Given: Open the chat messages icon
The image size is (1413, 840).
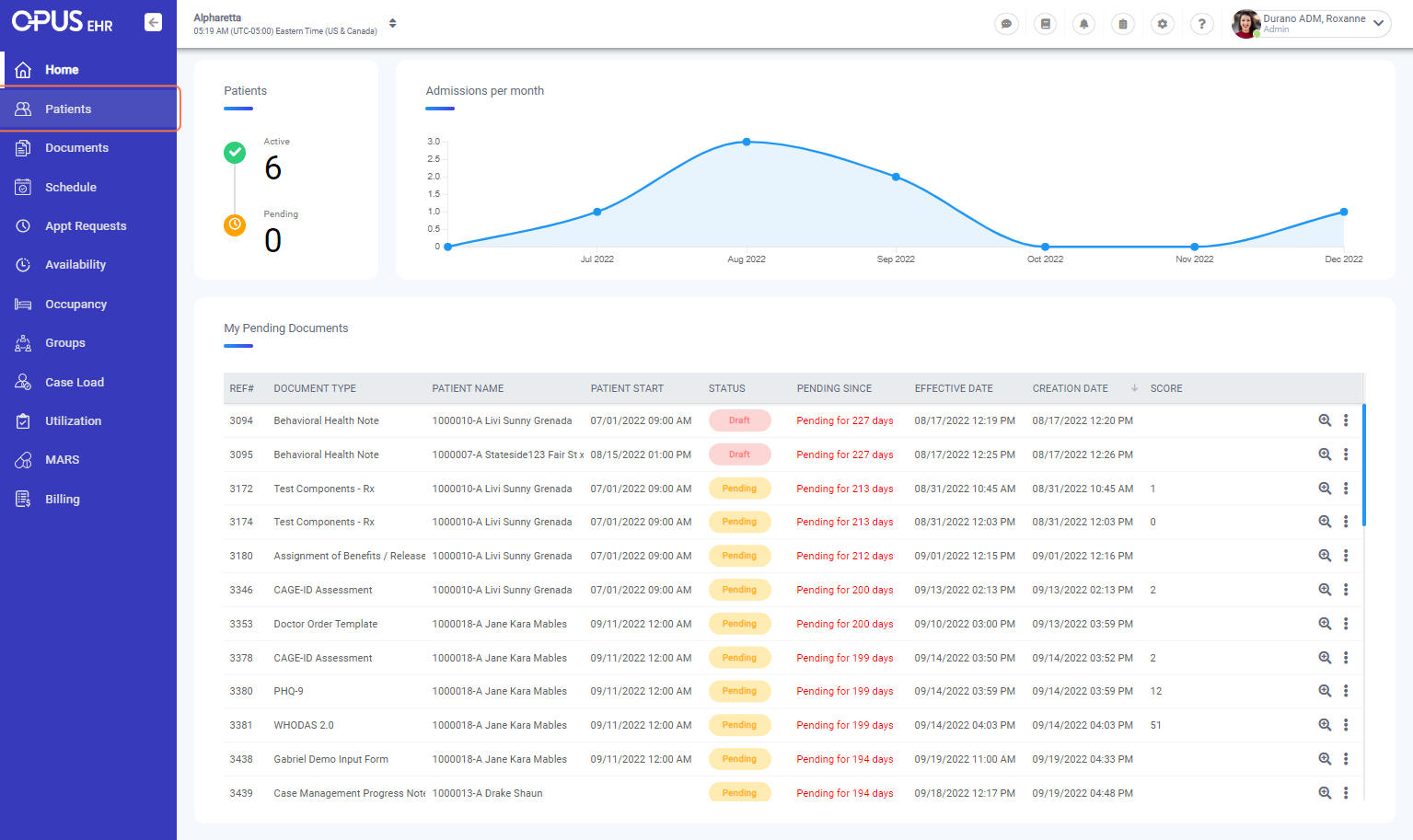Looking at the screenshot, I should [1006, 24].
